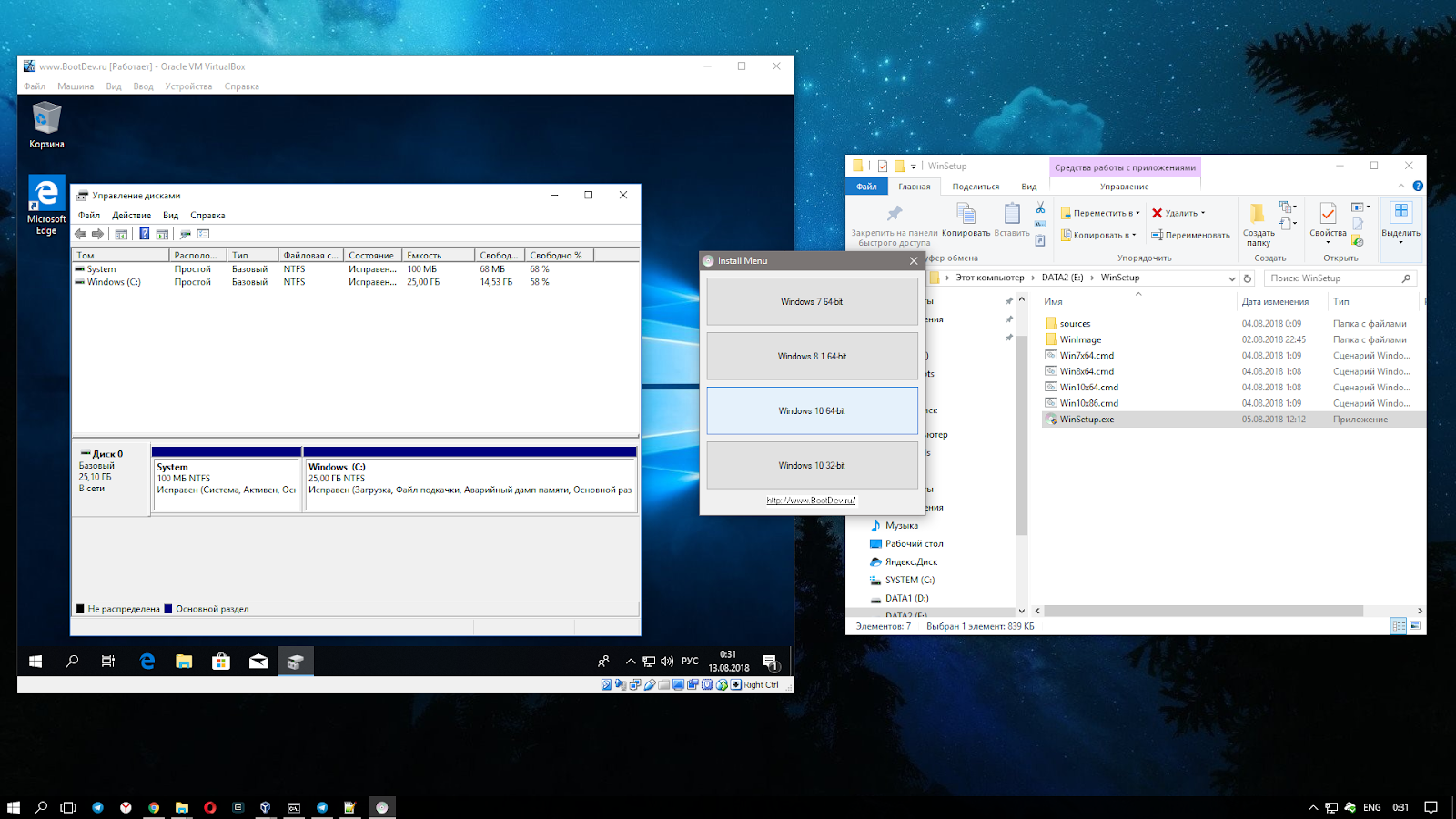Image resolution: width=1456 pixels, height=819 pixels.
Task: Click the Help icon in Disk Management toolbar
Action: pos(144,234)
